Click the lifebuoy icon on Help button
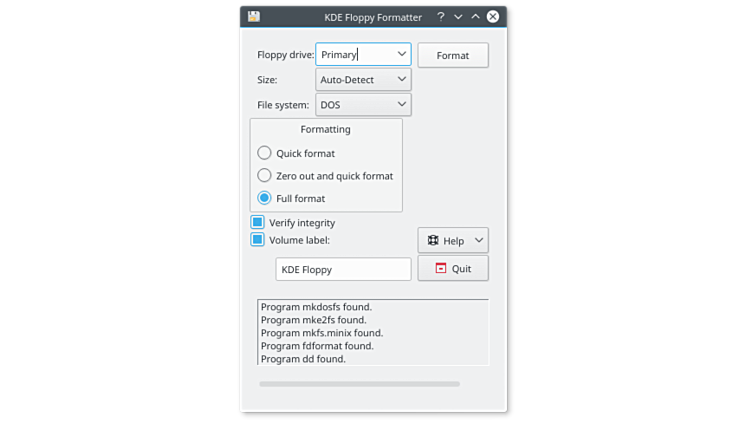The image size is (752, 423). pyautogui.click(x=433, y=241)
